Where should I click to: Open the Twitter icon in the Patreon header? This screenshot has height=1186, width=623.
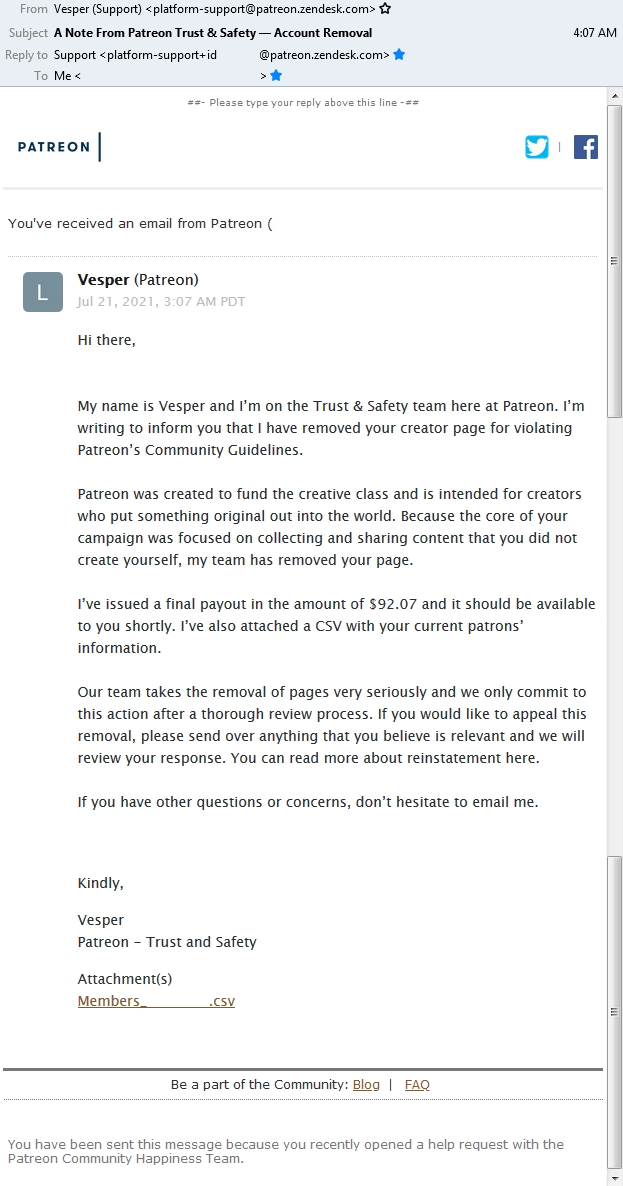pyautogui.click(x=537, y=147)
